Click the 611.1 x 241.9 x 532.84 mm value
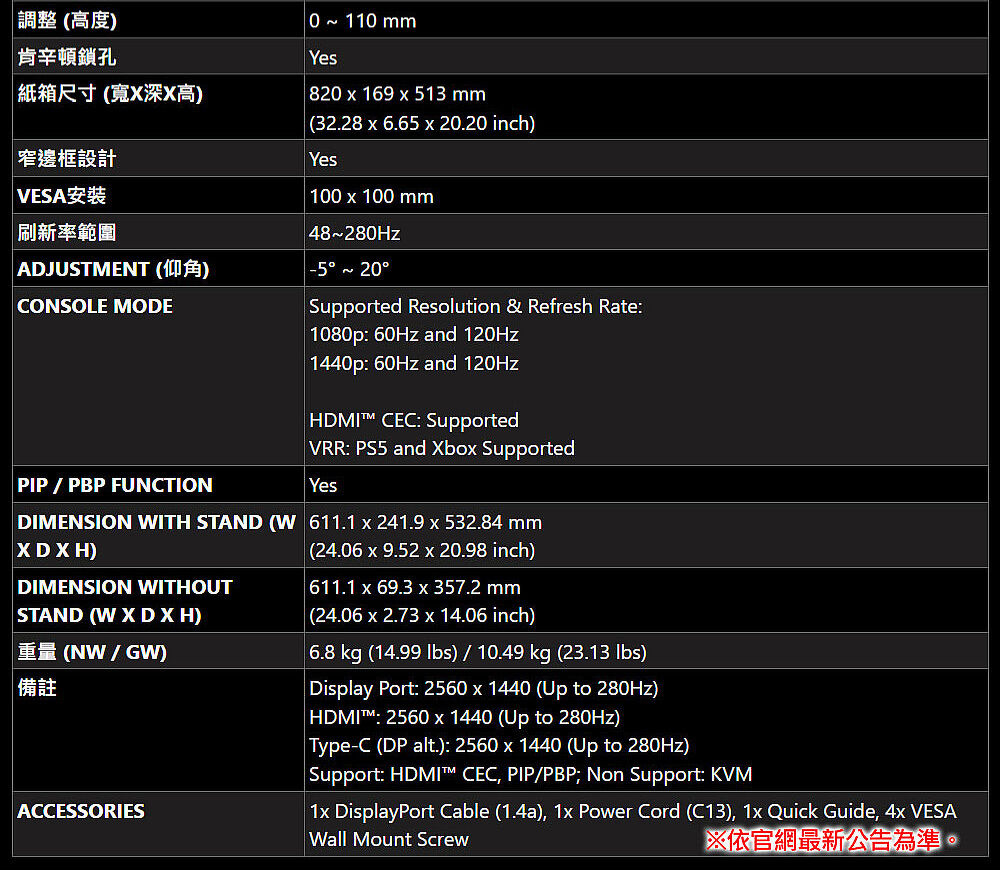Image resolution: width=1000 pixels, height=870 pixels. (425, 522)
